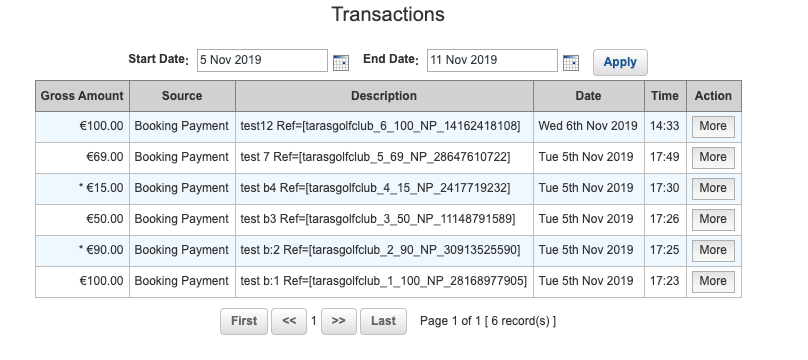Click the Time column header
The image size is (808, 360).
click(665, 96)
